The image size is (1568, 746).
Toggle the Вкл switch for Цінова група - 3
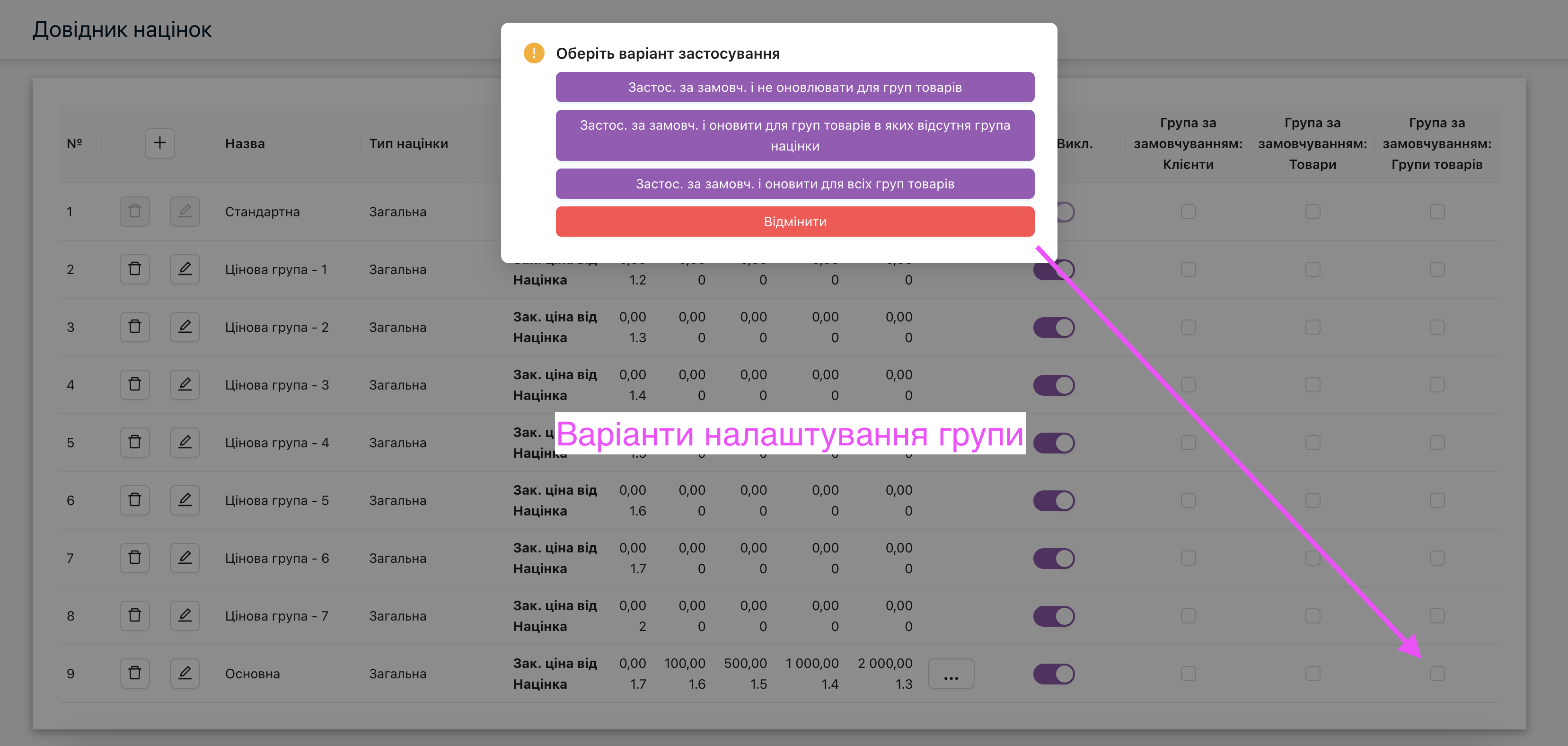tap(1054, 385)
